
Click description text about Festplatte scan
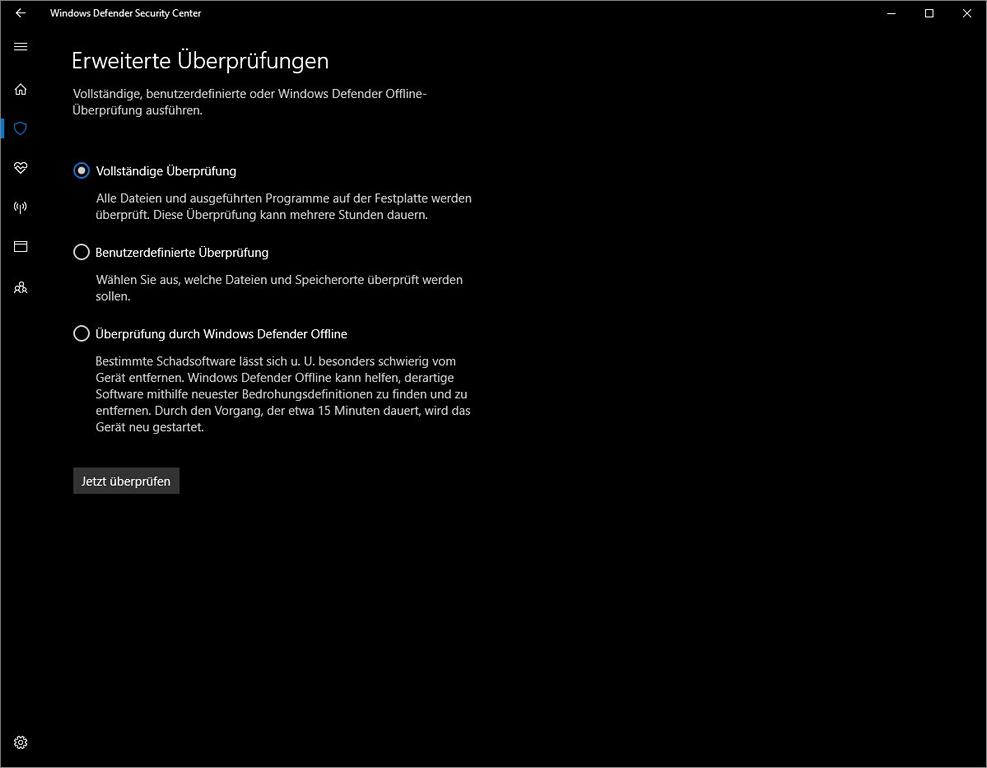coord(283,206)
